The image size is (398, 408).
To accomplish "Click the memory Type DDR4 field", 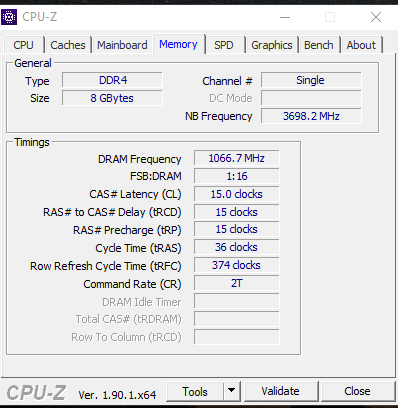I will pyautogui.click(x=112, y=80).
